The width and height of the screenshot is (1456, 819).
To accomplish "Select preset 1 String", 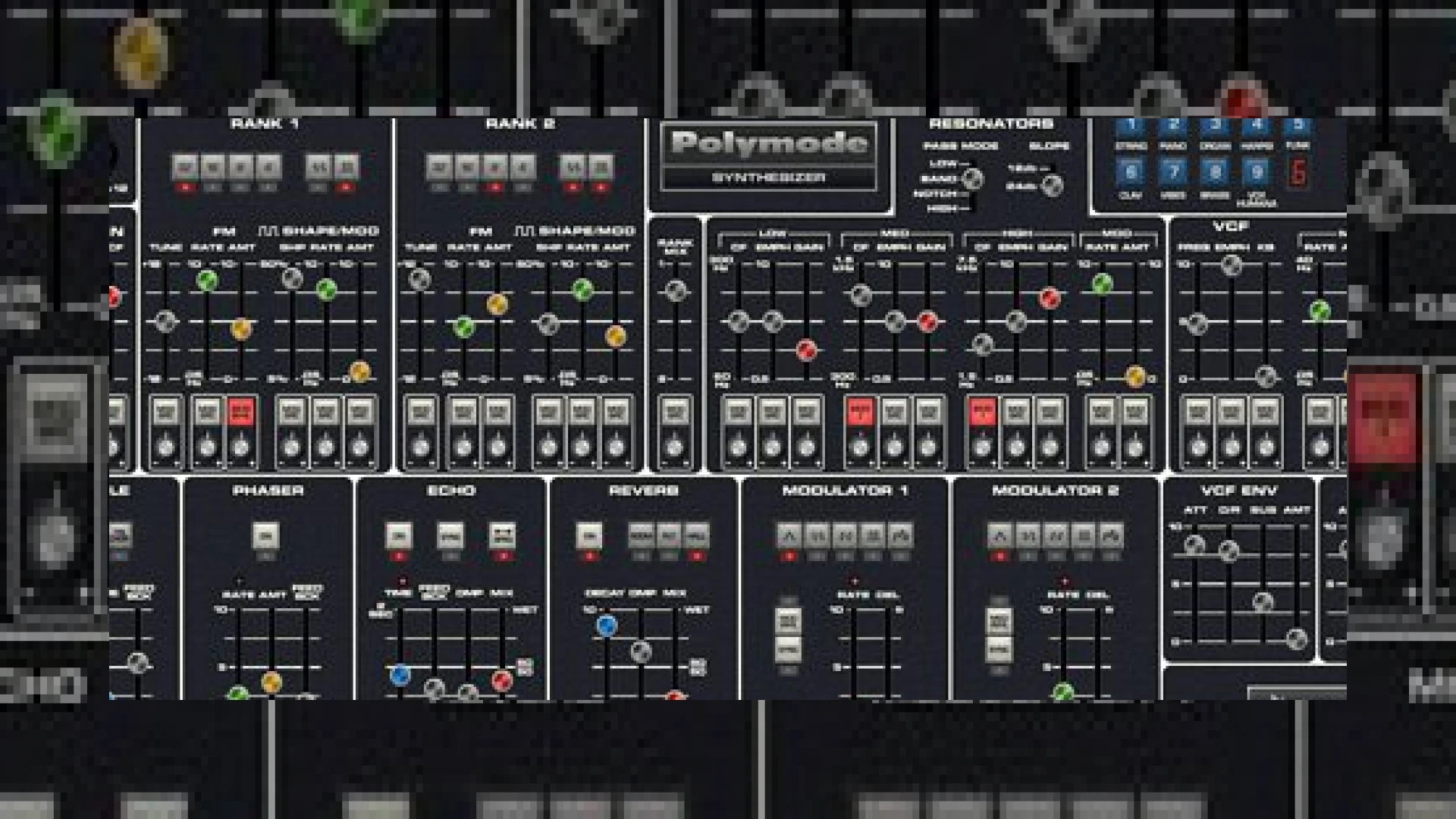I will tap(1131, 127).
